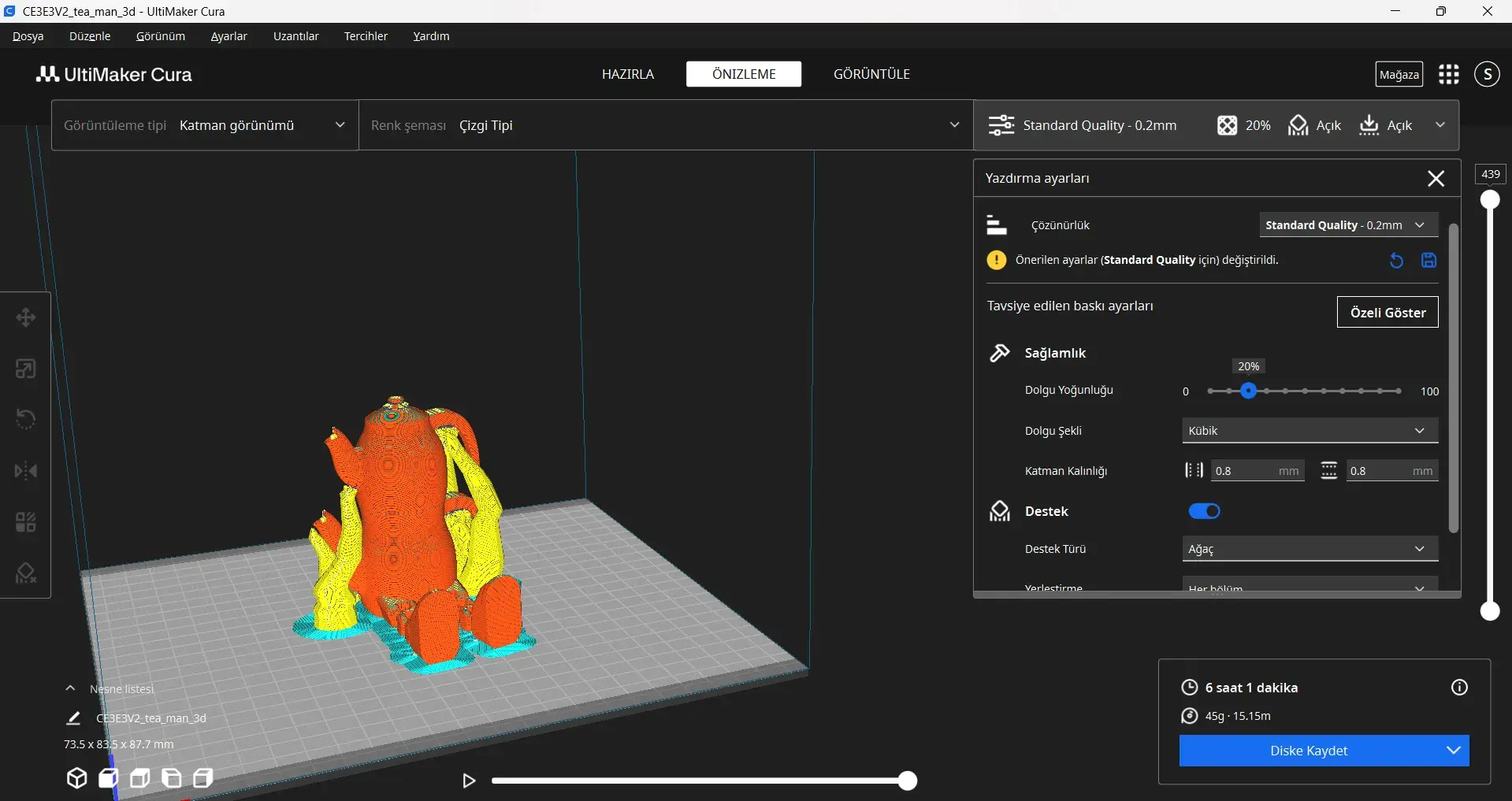Viewport: 1512px width, 801px height.
Task: Save changed settings to profile icon
Action: click(x=1428, y=261)
